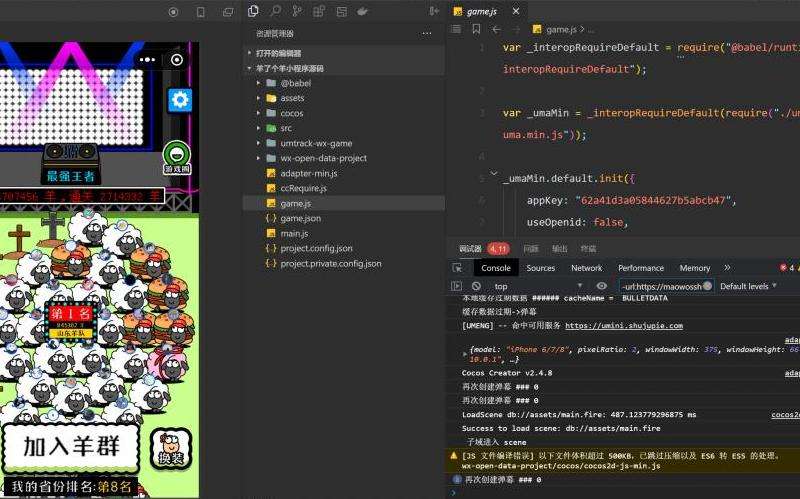
Task: Expand the wx-open-data-project folder
Action: pyautogui.click(x=258, y=158)
